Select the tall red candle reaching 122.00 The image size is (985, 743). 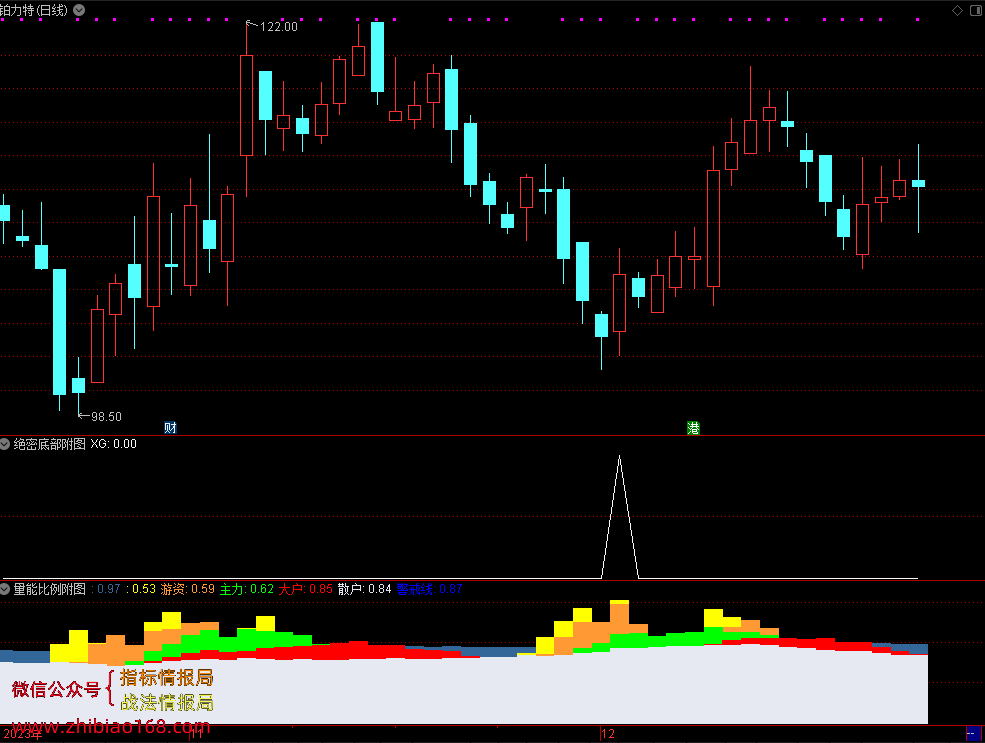[x=246, y=106]
